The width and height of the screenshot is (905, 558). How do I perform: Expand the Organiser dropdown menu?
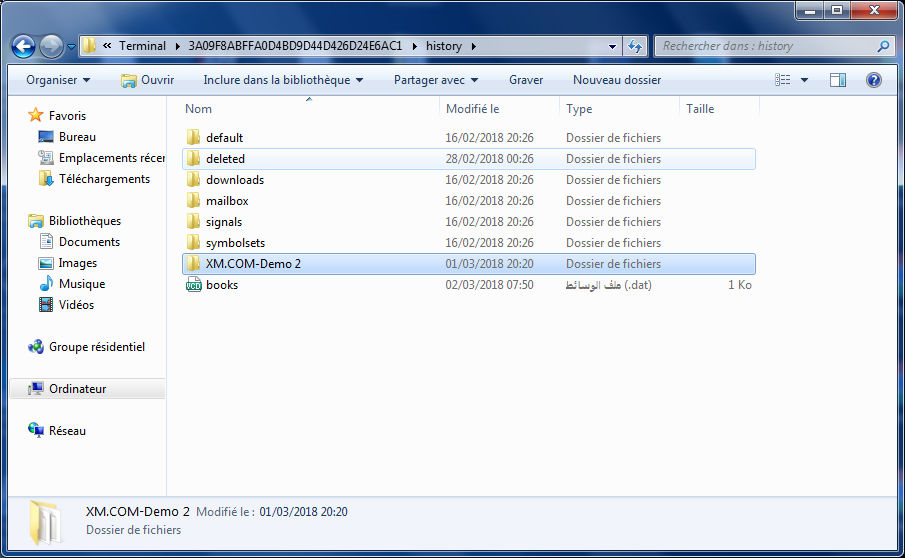(x=58, y=80)
